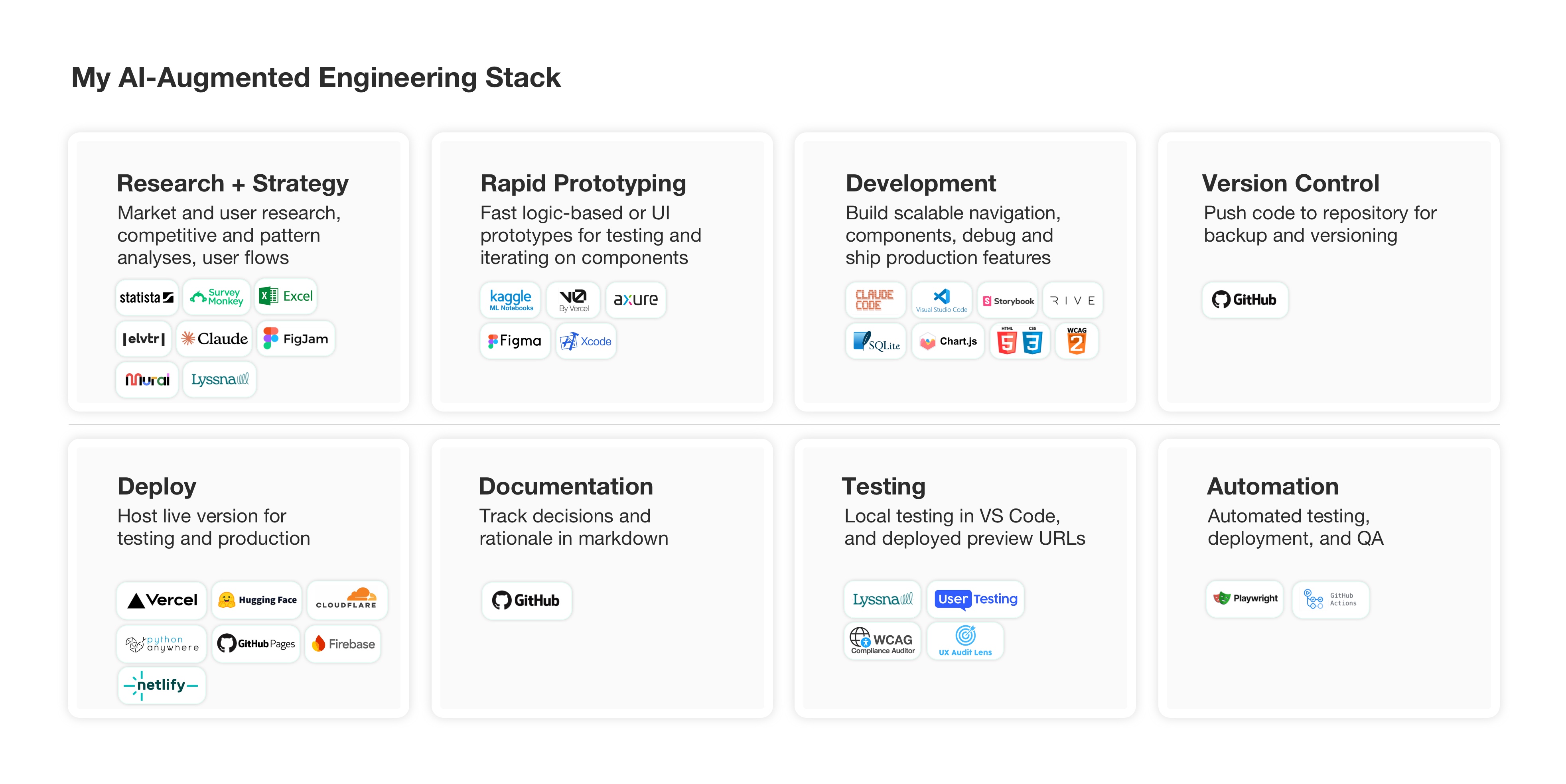
Task: Click the Kaggle ML Notebooks logo
Action: [x=511, y=299]
